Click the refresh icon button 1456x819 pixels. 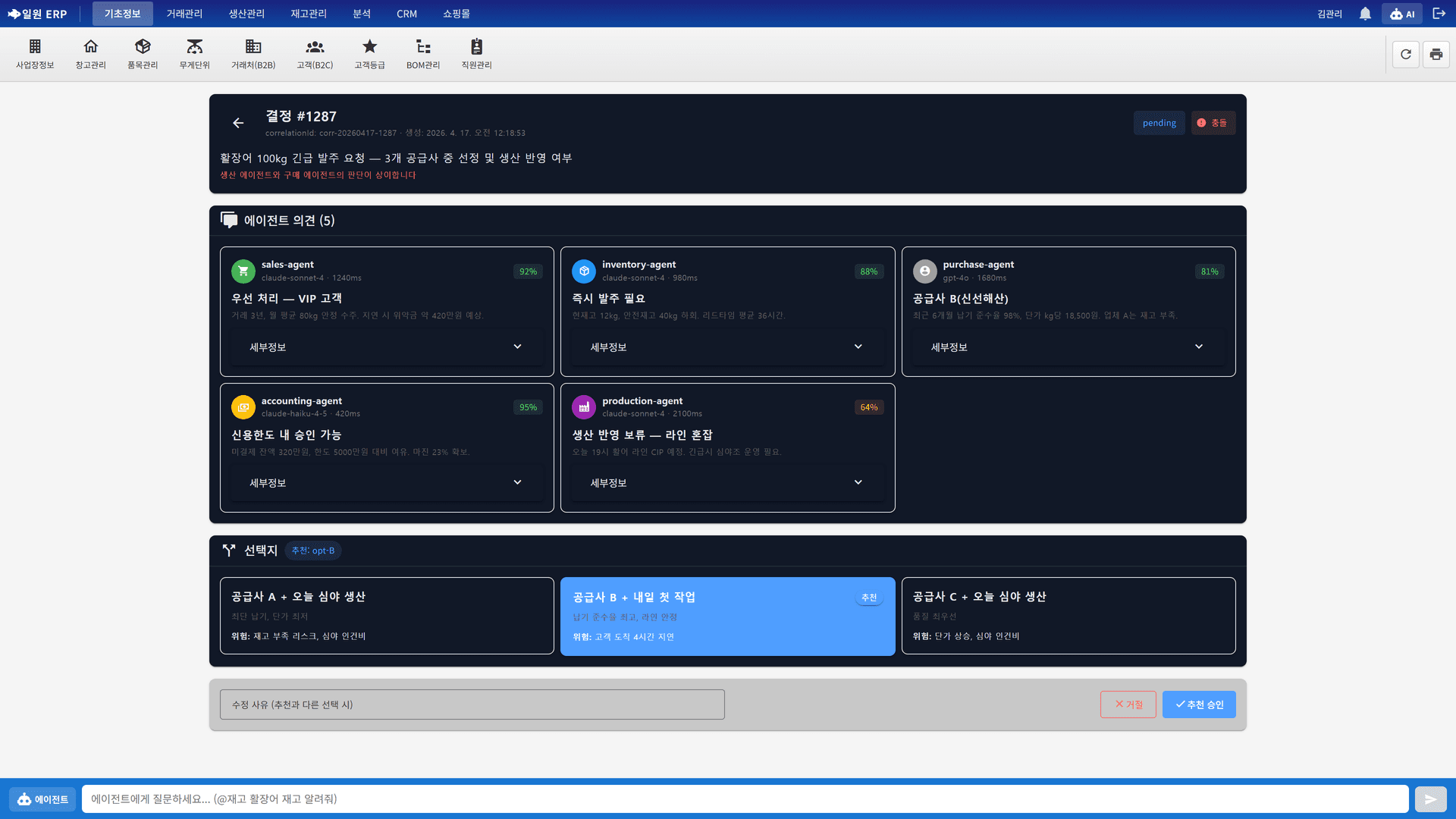[x=1406, y=54]
